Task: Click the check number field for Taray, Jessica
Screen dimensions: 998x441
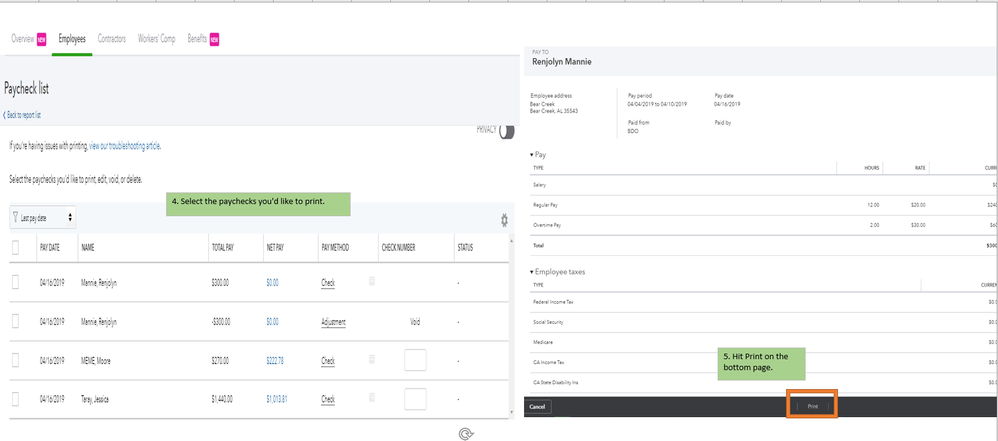Action: point(415,399)
